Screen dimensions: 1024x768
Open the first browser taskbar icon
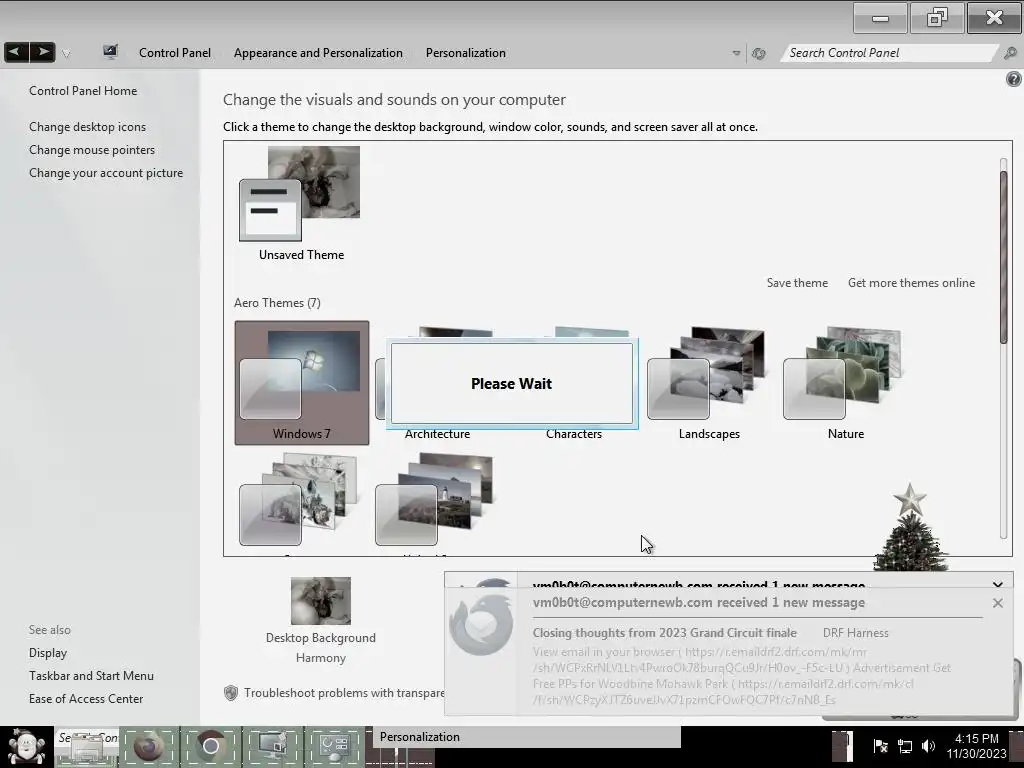click(x=148, y=746)
